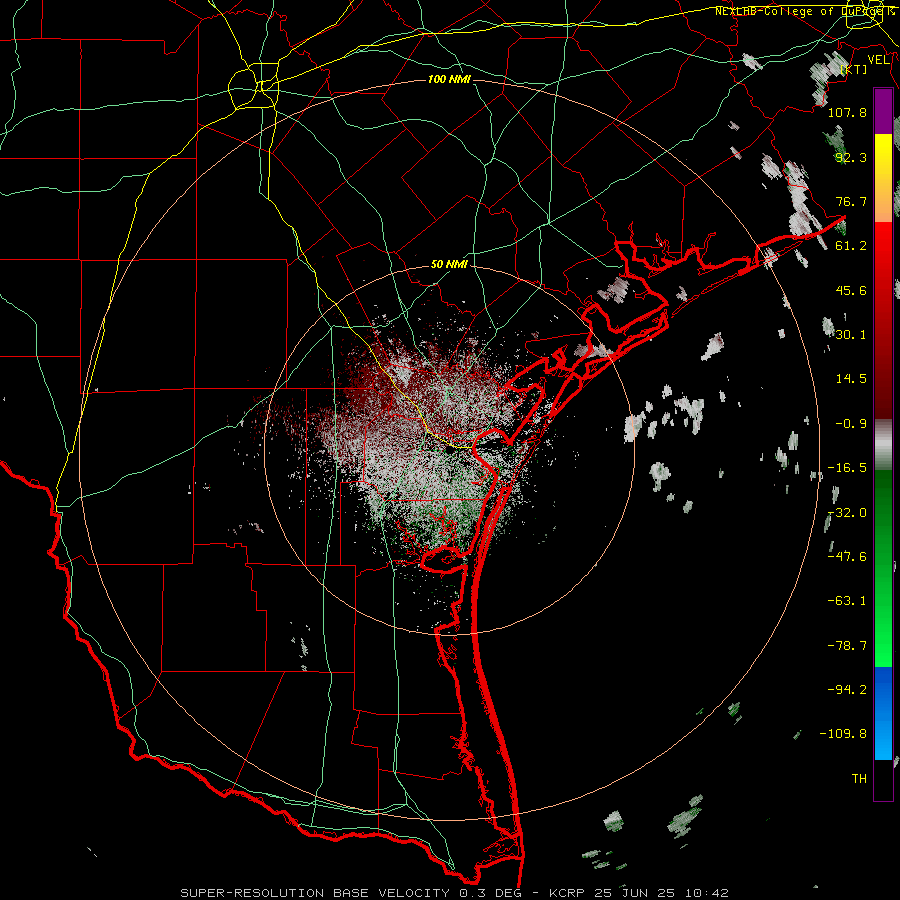The image size is (900, 900).
Task: Click the -0.9 velocity scale value
Action: (x=851, y=424)
